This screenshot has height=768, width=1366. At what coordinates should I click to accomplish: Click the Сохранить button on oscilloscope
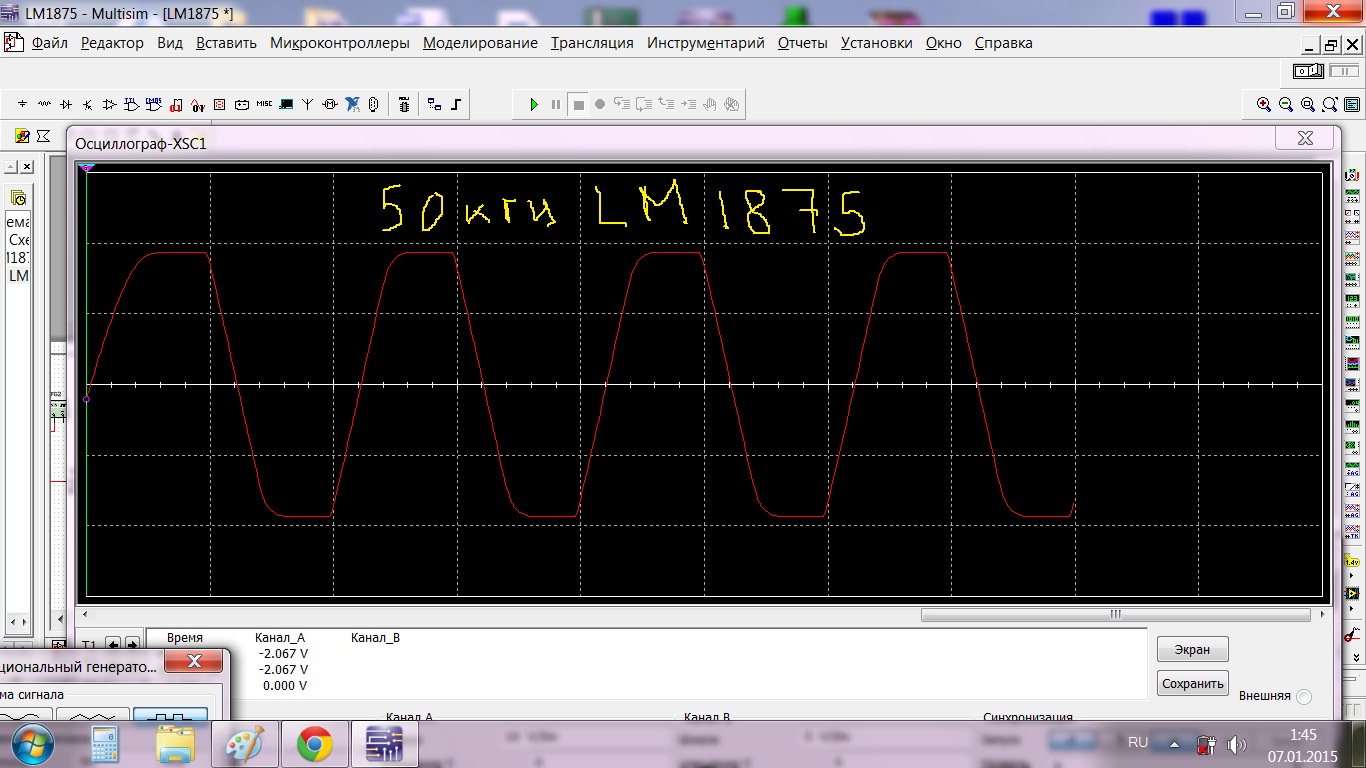pos(1193,684)
